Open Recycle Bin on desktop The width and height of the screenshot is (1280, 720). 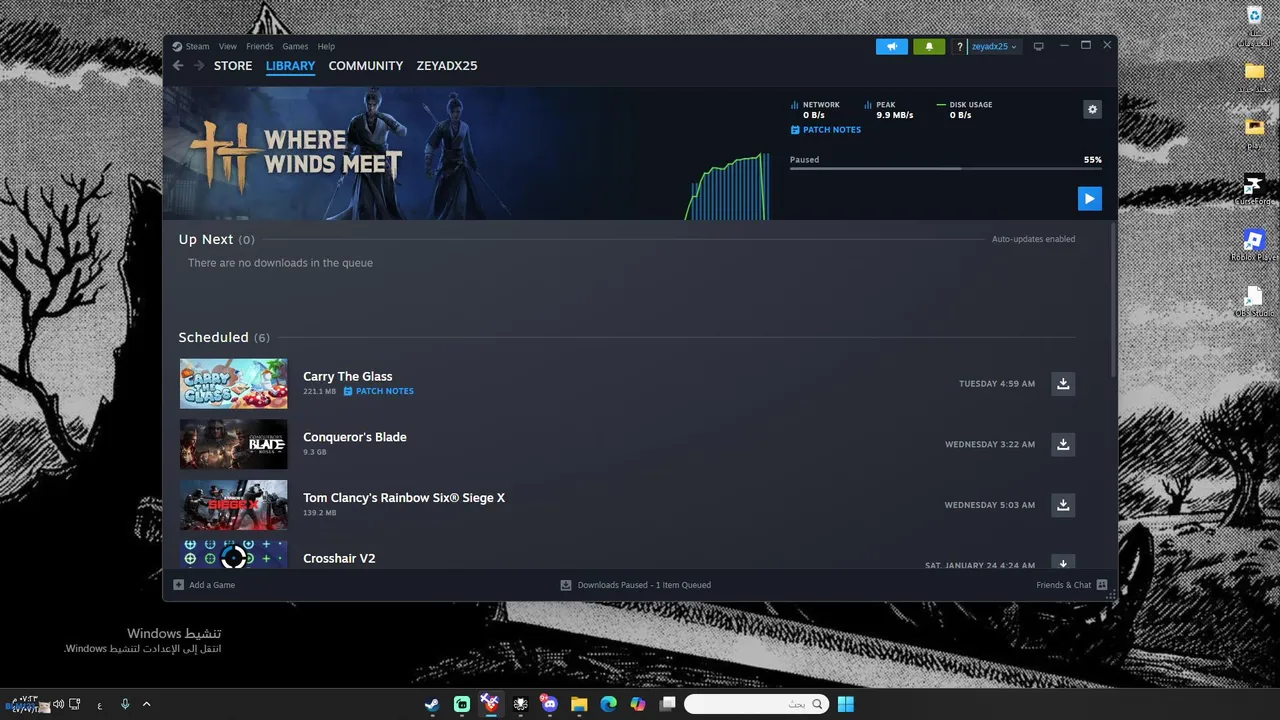[x=1254, y=26]
